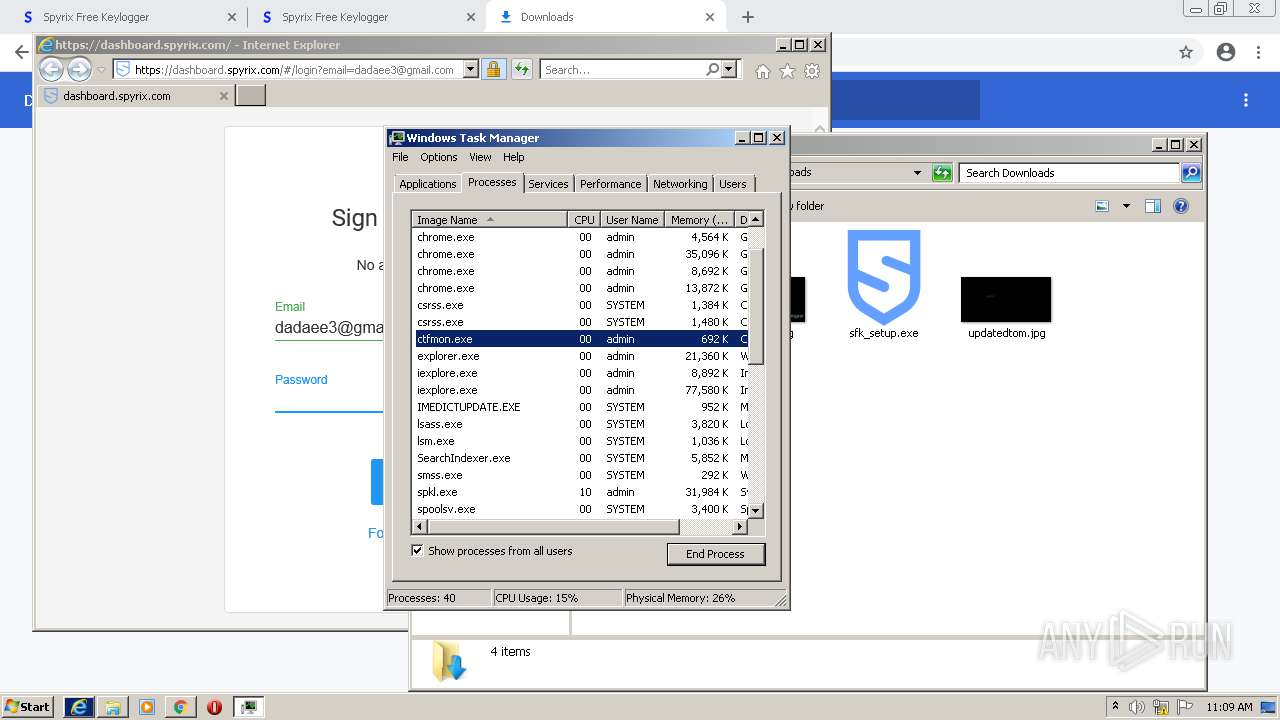The height and width of the screenshot is (720, 1280).
Task: Open Explorer help question mark icon
Action: coord(1181,206)
